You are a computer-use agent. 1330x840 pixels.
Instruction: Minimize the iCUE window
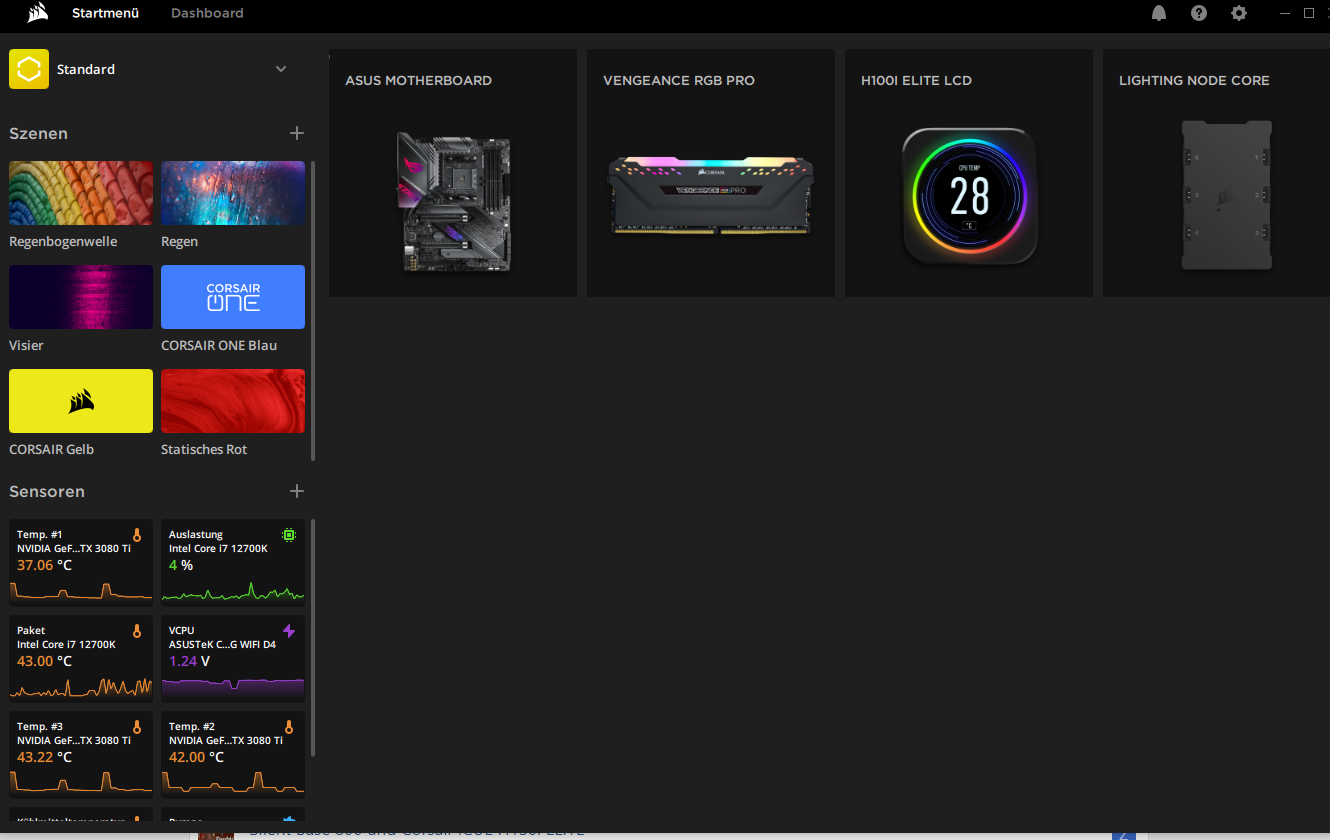(1286, 13)
